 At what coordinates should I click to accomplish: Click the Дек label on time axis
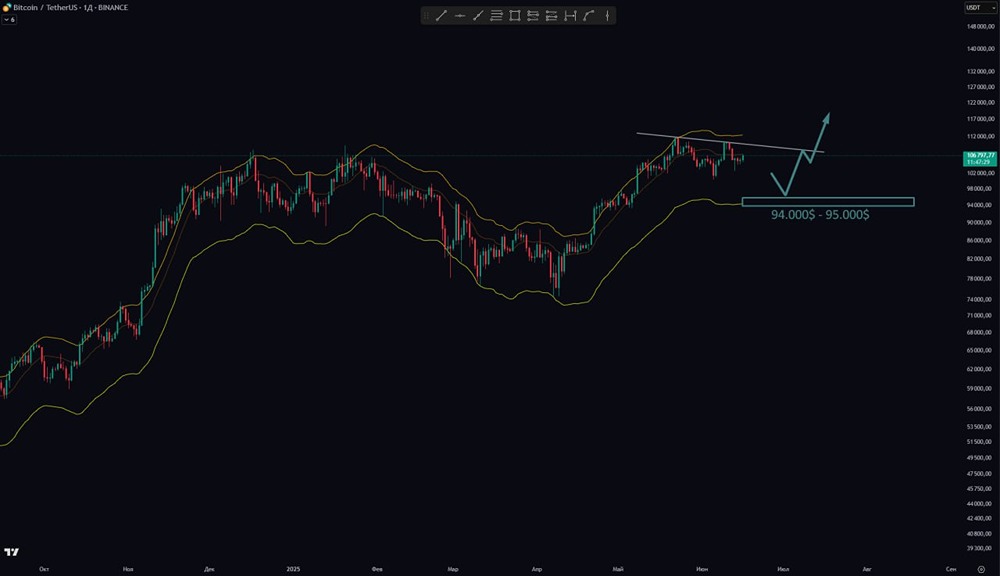click(x=209, y=569)
